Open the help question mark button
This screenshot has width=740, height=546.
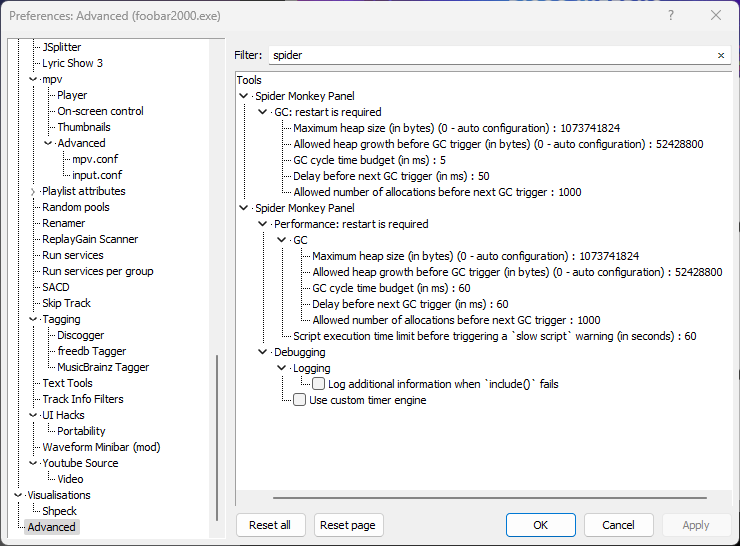tap(671, 16)
